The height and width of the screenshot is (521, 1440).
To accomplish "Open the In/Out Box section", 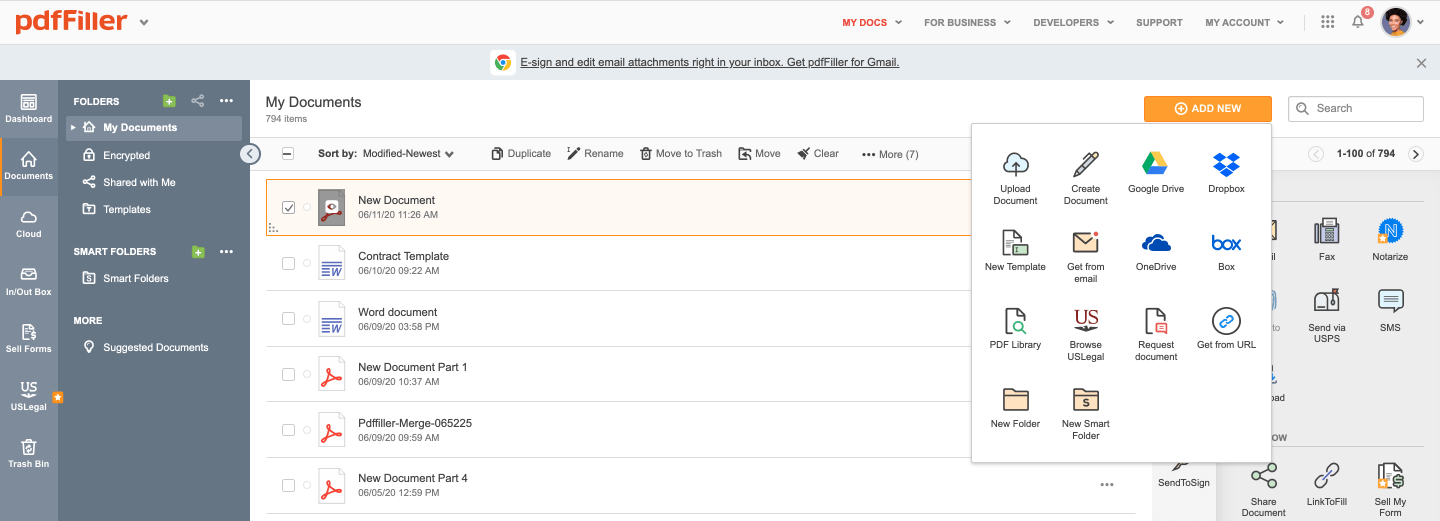I will tap(28, 282).
